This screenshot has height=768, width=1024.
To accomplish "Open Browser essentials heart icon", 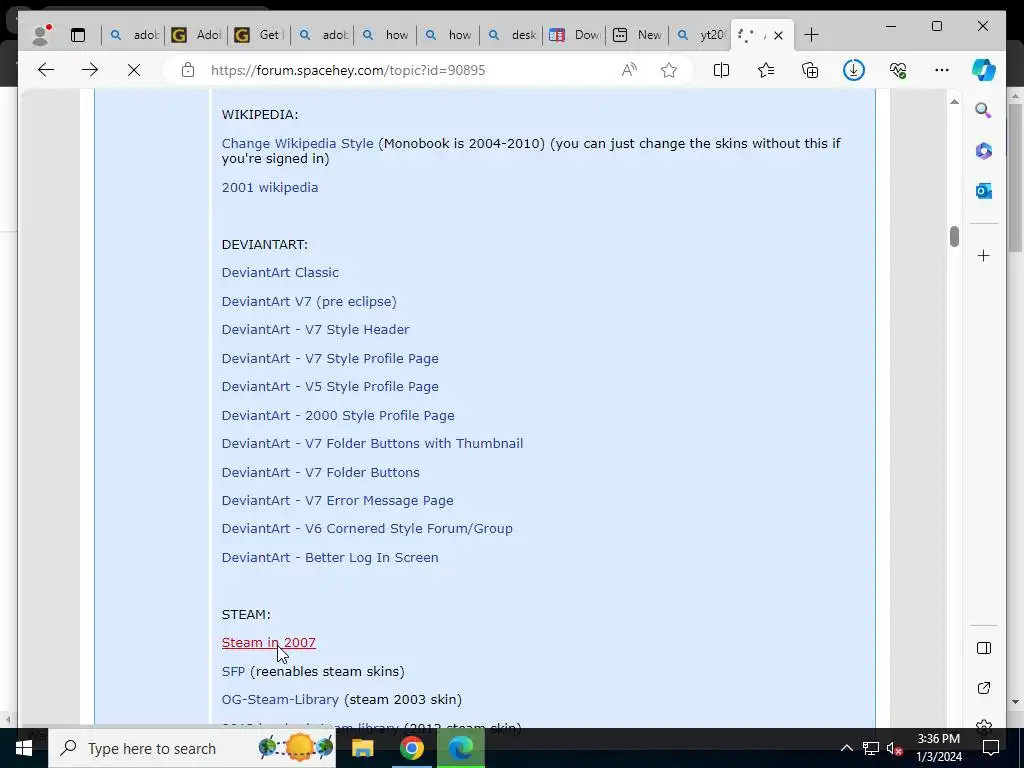I will click(x=898, y=70).
